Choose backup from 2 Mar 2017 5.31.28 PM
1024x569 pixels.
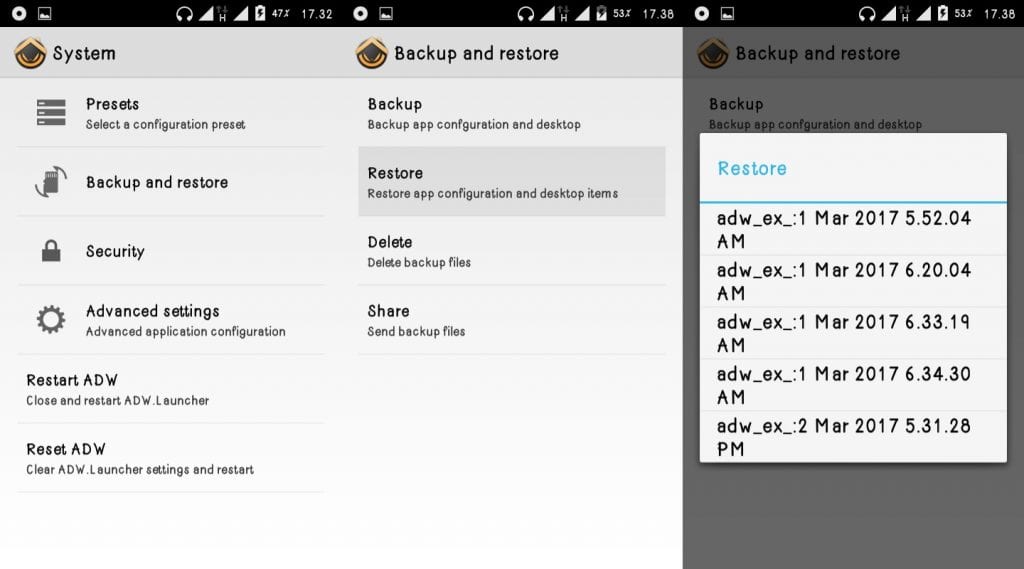coord(852,436)
